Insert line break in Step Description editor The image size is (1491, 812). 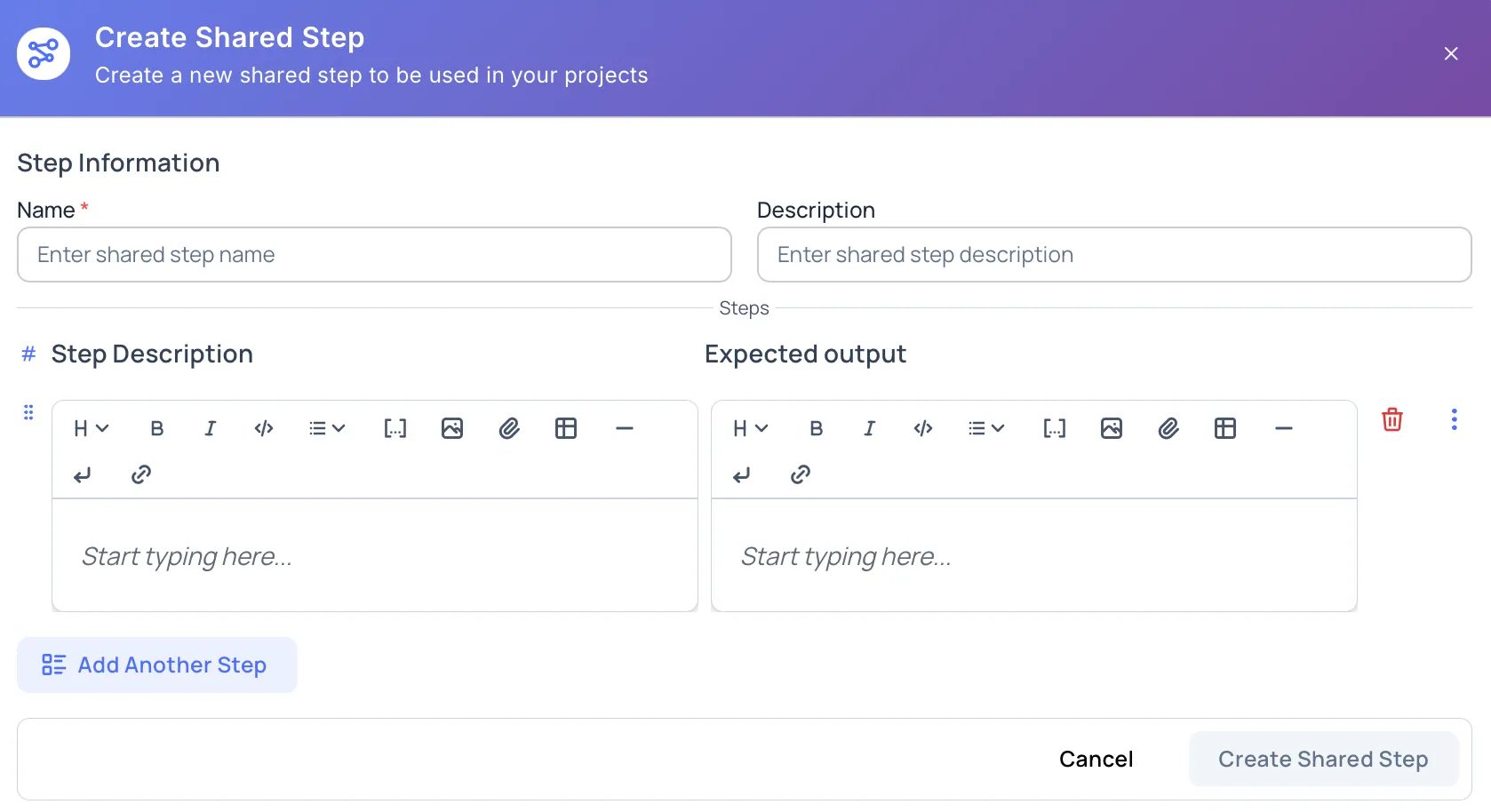click(83, 474)
